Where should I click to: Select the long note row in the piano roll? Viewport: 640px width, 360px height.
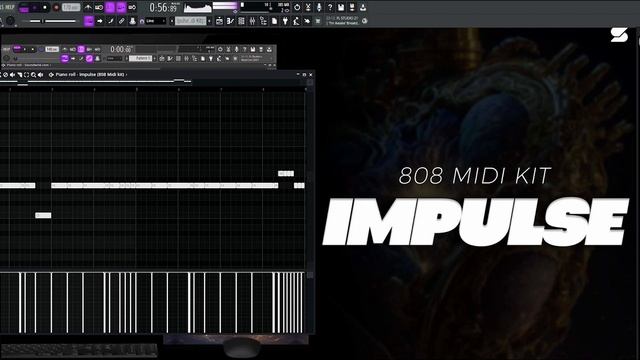pos(164,186)
